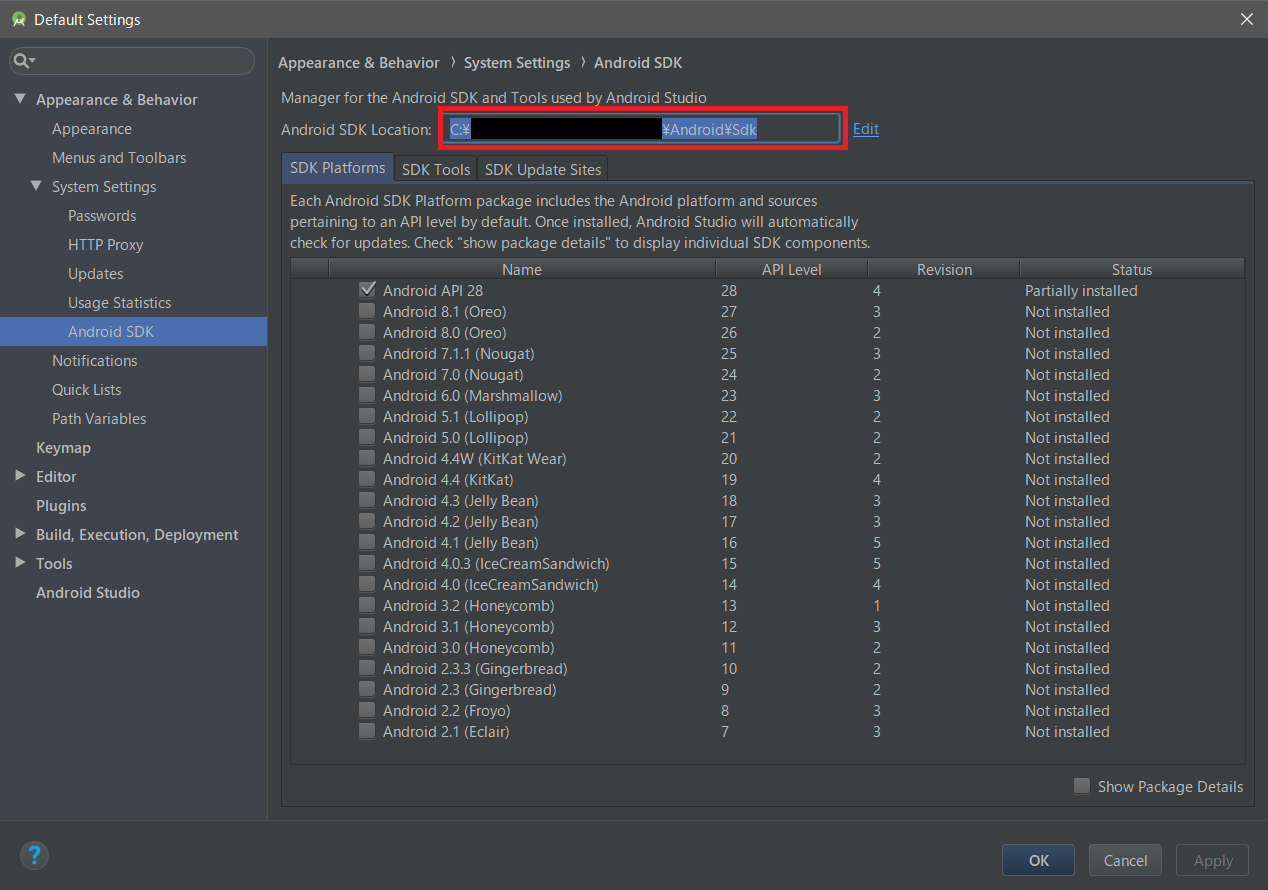
Task: Check the Android 3.2 (Honeycomb) checkbox
Action: 367,605
